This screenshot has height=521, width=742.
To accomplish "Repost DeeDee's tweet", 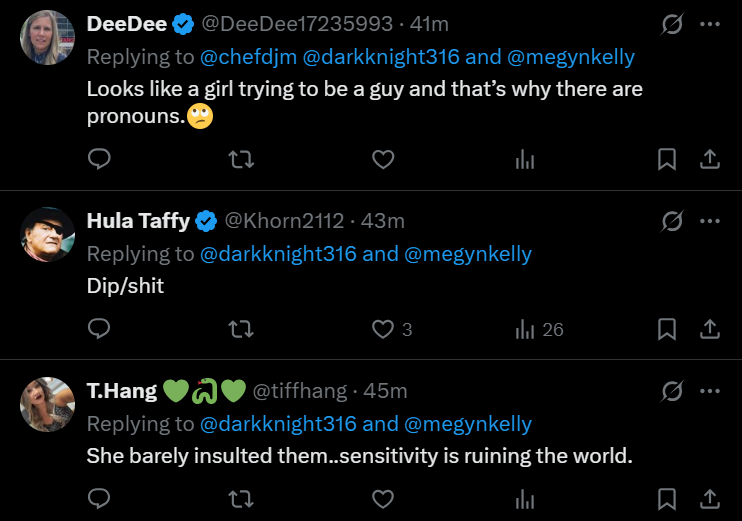I will coord(241,159).
